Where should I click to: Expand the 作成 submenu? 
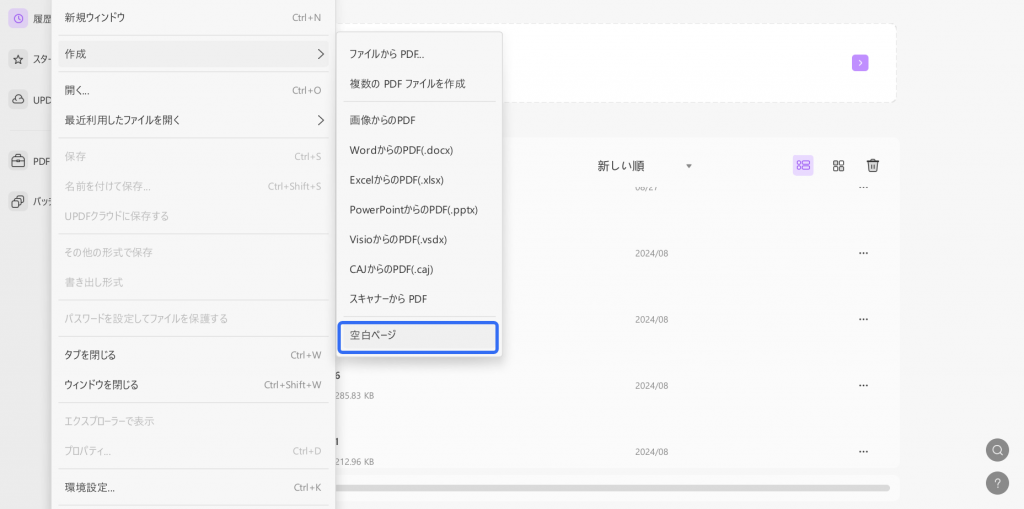pos(193,54)
